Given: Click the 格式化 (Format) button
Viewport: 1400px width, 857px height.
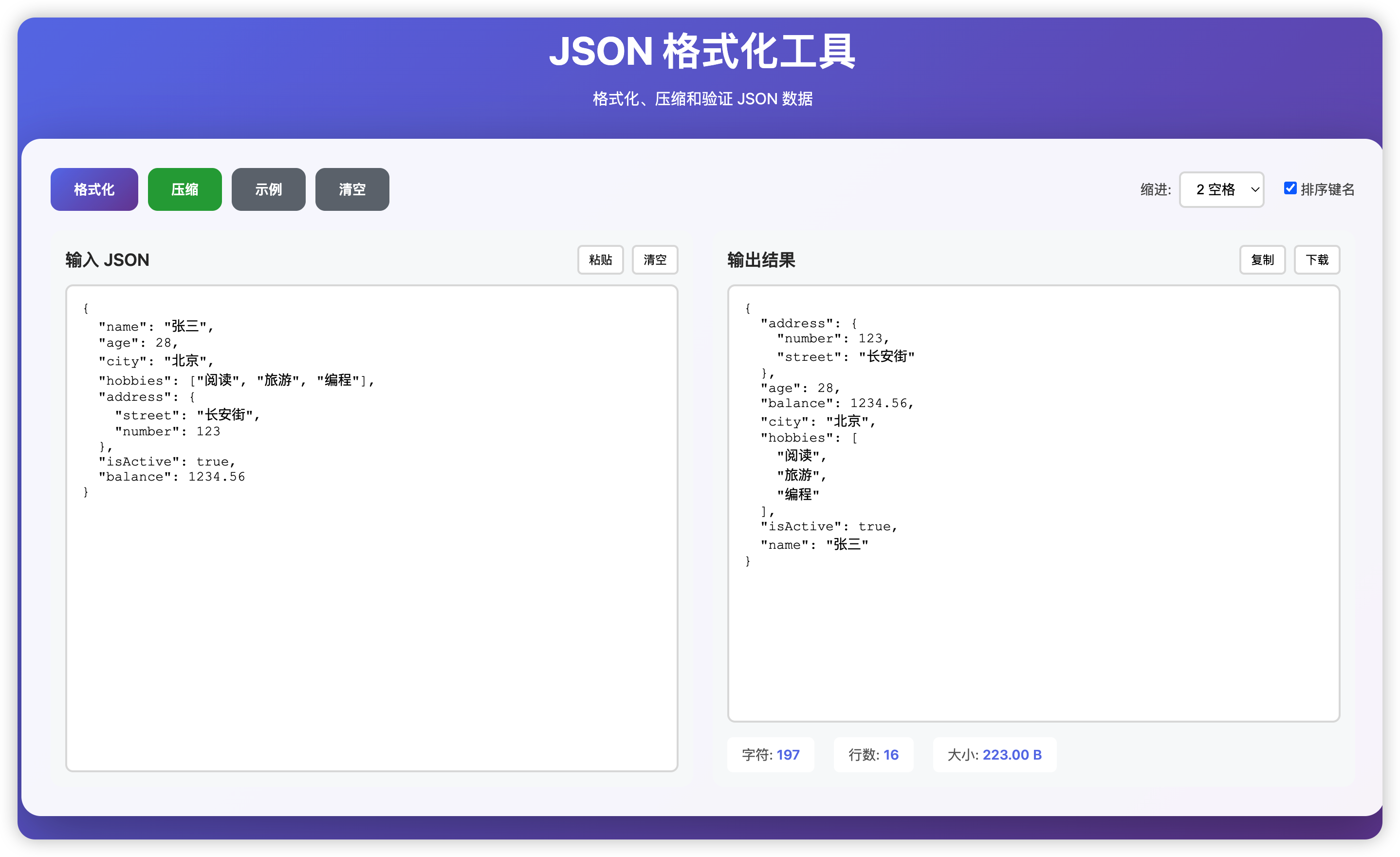Looking at the screenshot, I should pos(94,189).
